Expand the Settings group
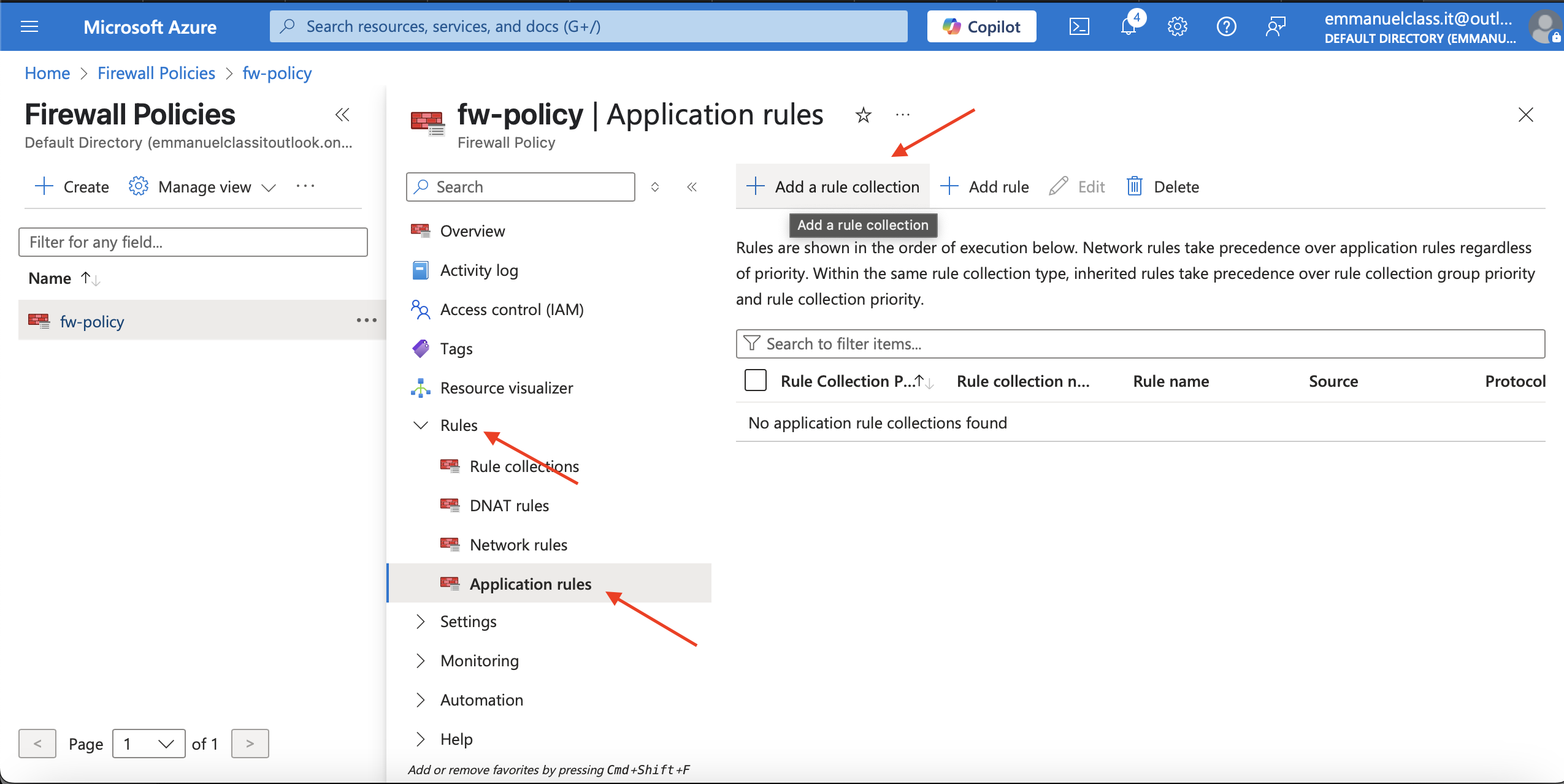This screenshot has height=784, width=1564. point(468,622)
